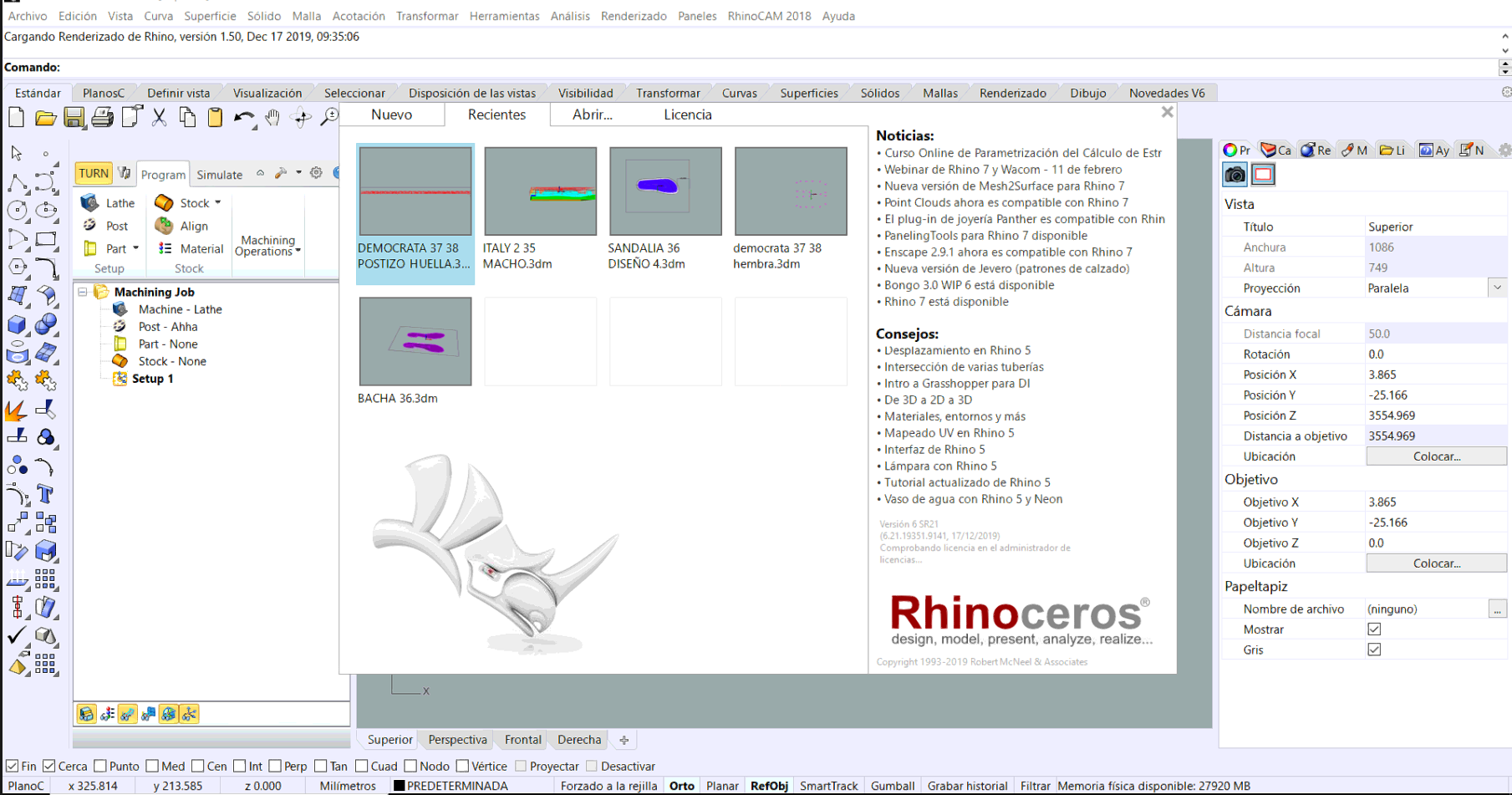This screenshot has width=1512, height=795.
Task: Enable the Punto osnap checkbox
Action: [x=100, y=766]
